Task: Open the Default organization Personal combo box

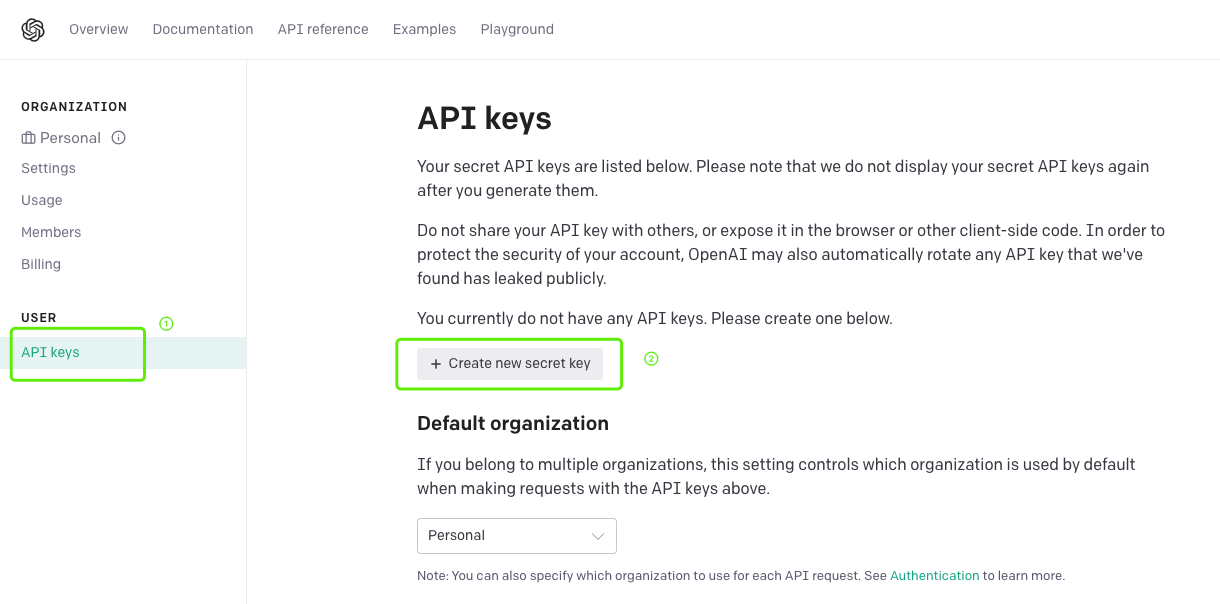Action: coord(517,536)
